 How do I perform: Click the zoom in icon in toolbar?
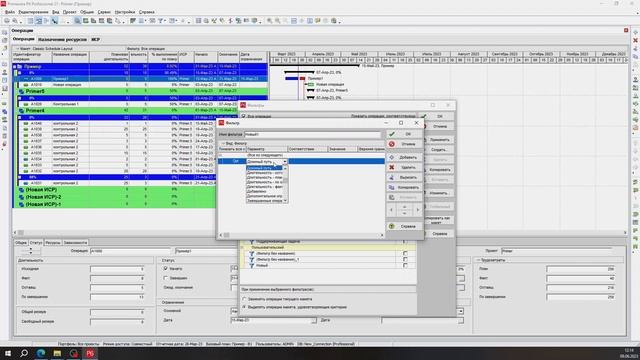coord(270,21)
